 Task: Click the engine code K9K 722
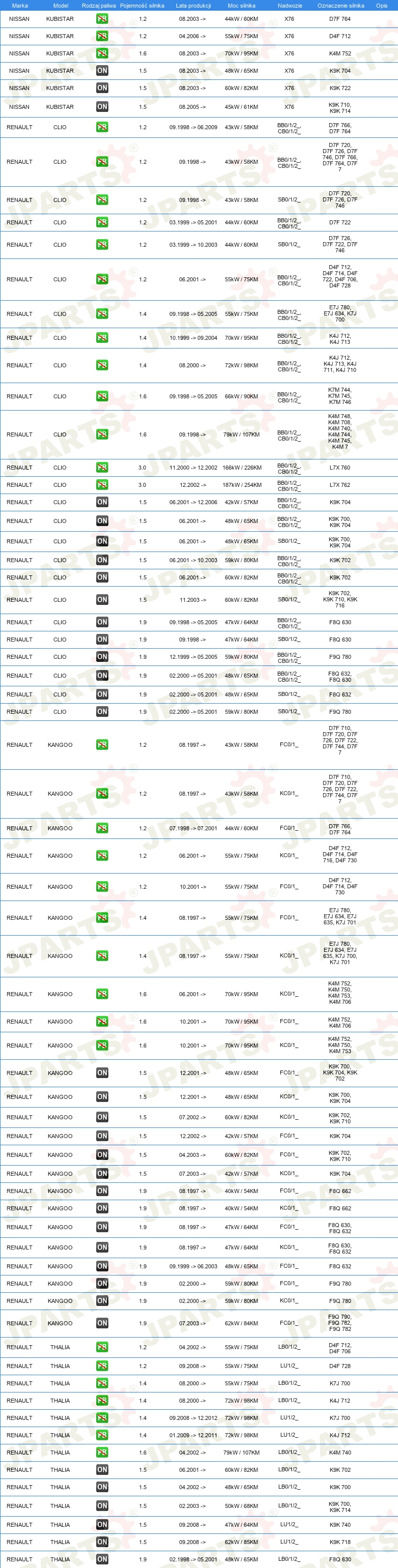[339, 88]
